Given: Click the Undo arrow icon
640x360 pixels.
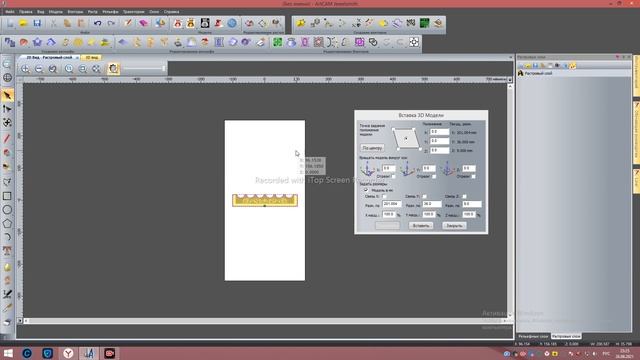Looking at the screenshot, I should click(x=97, y=23).
